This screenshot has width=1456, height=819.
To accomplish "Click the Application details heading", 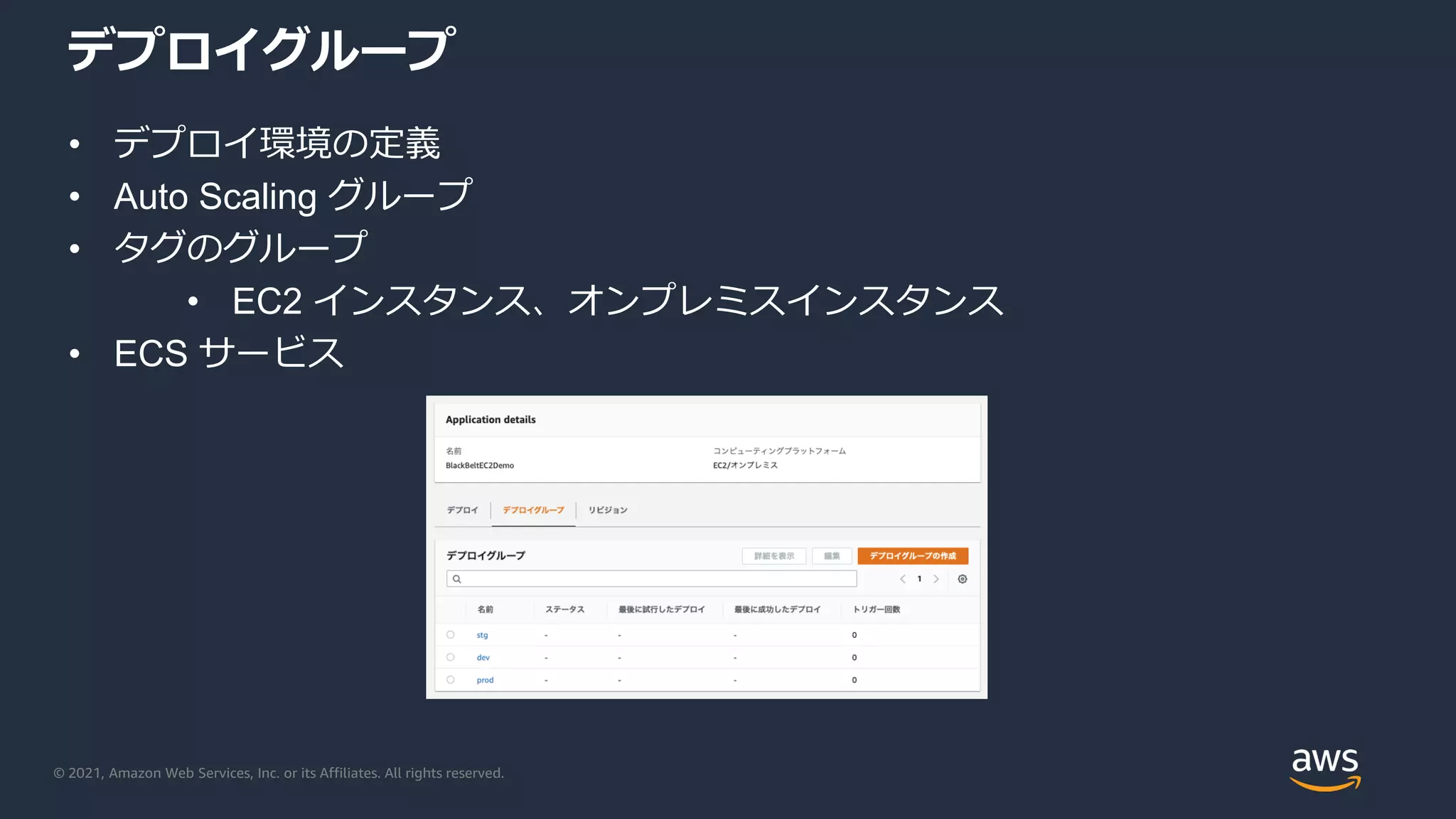I will 491,419.
